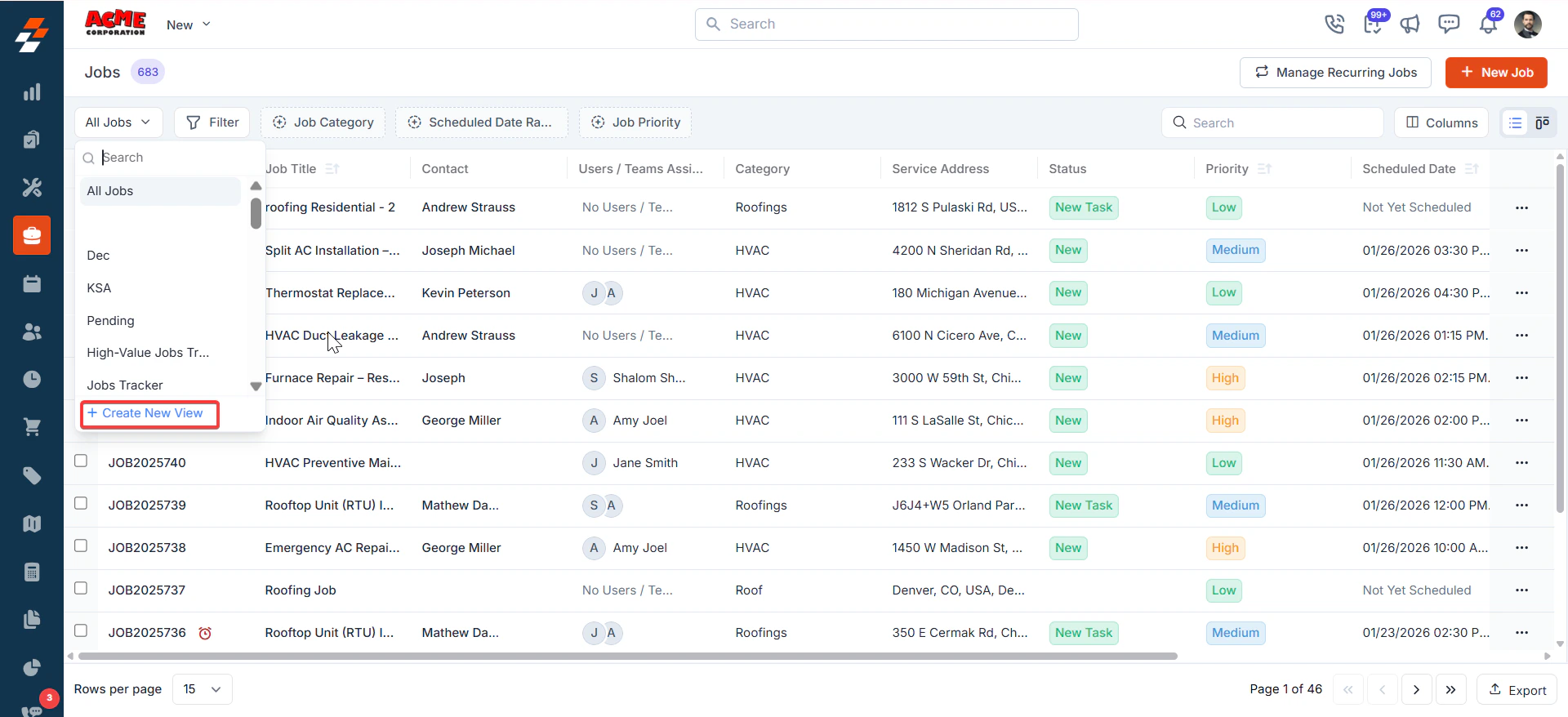The image size is (1568, 717).
Task: Open the Job Priority filter dropdown
Action: tap(635, 122)
